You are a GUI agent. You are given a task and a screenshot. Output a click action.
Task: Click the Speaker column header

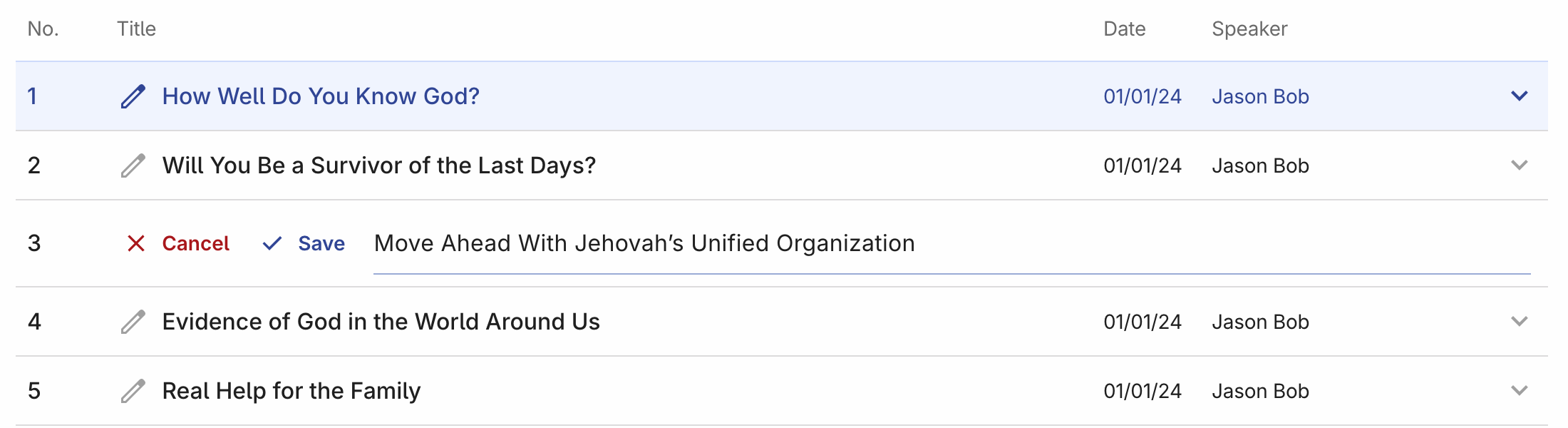pos(1249,29)
